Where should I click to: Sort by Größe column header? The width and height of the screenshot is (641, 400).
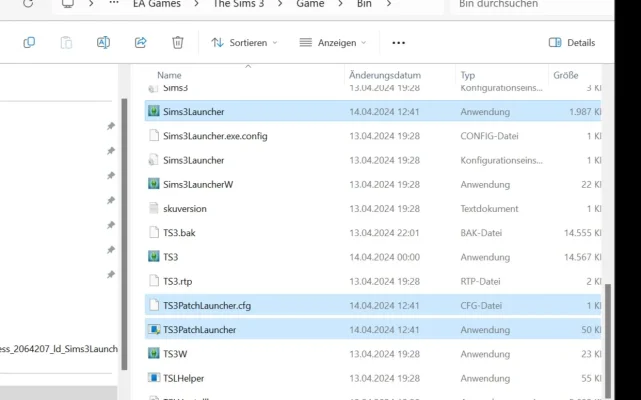[566, 75]
